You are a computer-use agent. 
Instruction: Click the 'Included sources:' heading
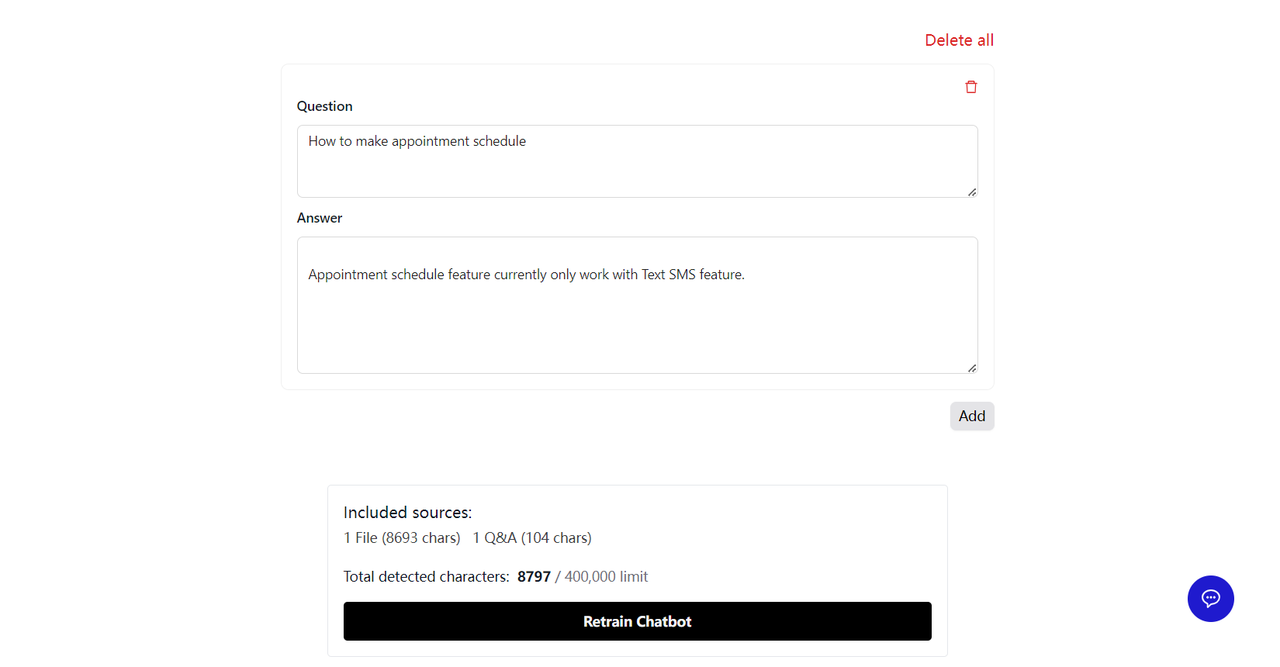click(407, 512)
